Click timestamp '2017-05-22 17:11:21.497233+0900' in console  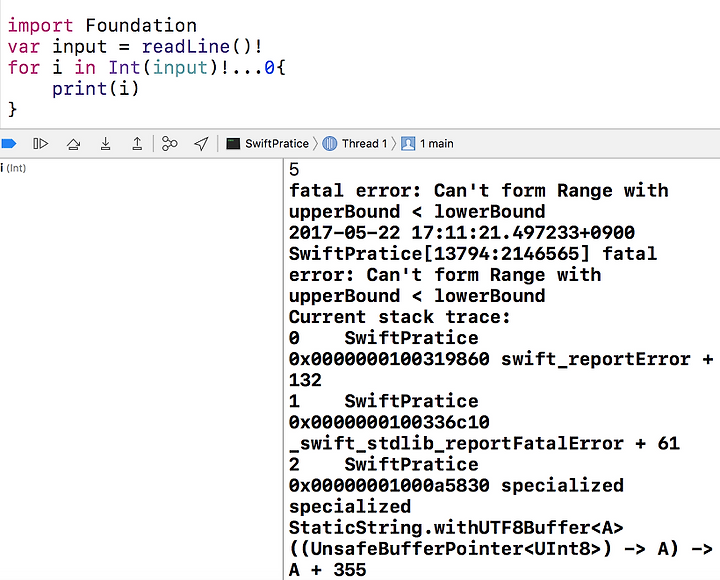[x=461, y=233]
